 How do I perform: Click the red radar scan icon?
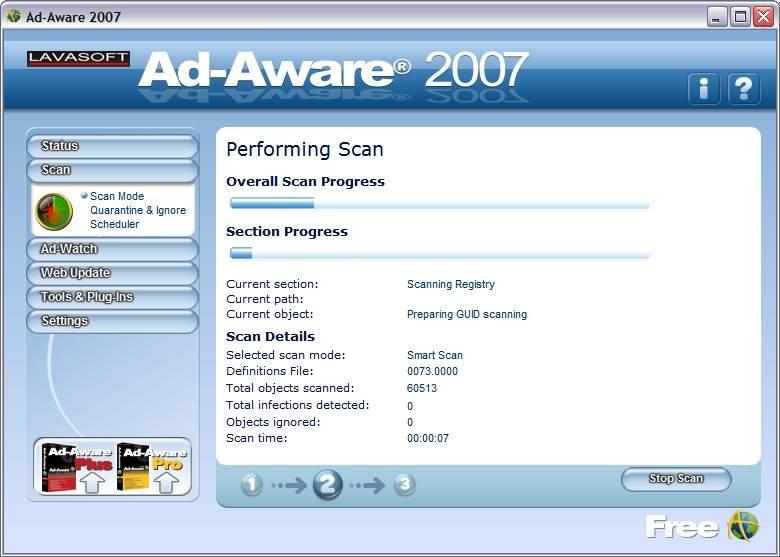coord(54,211)
